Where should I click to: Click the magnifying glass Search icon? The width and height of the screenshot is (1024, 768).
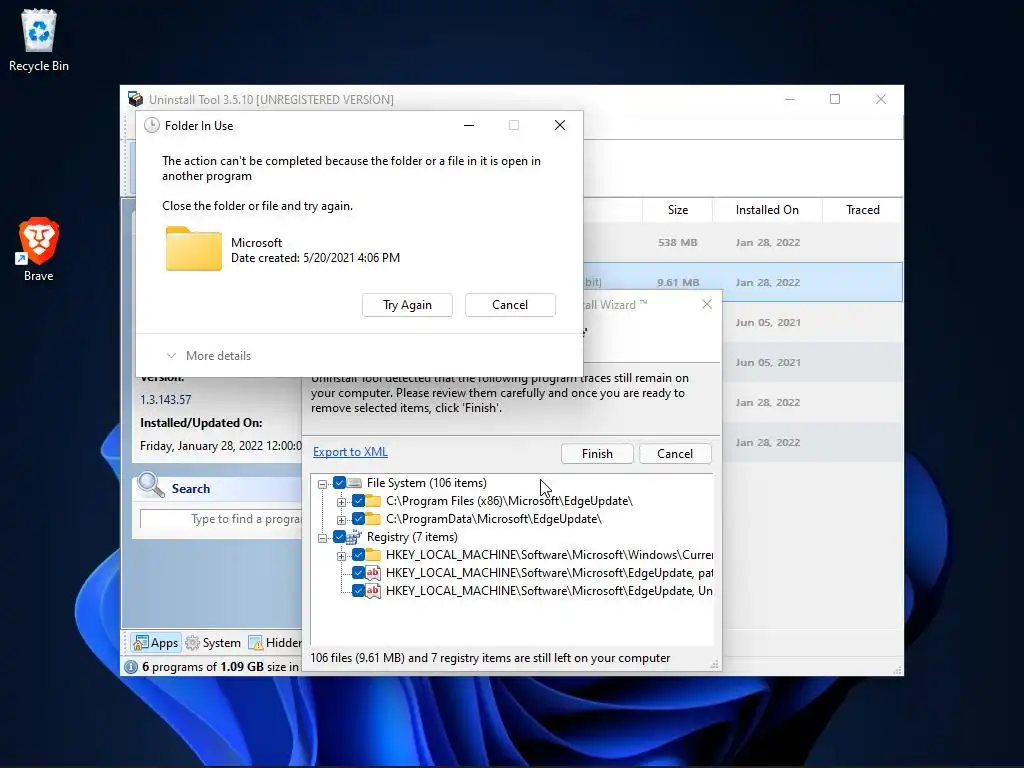click(151, 485)
